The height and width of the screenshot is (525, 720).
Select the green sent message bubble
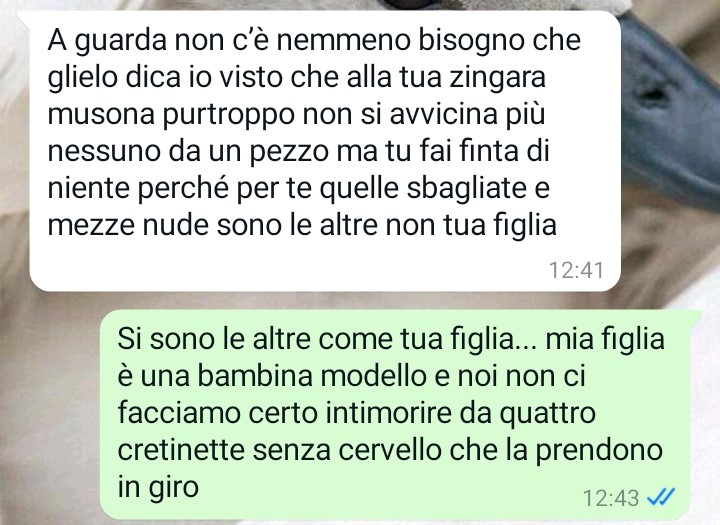[x=399, y=414]
